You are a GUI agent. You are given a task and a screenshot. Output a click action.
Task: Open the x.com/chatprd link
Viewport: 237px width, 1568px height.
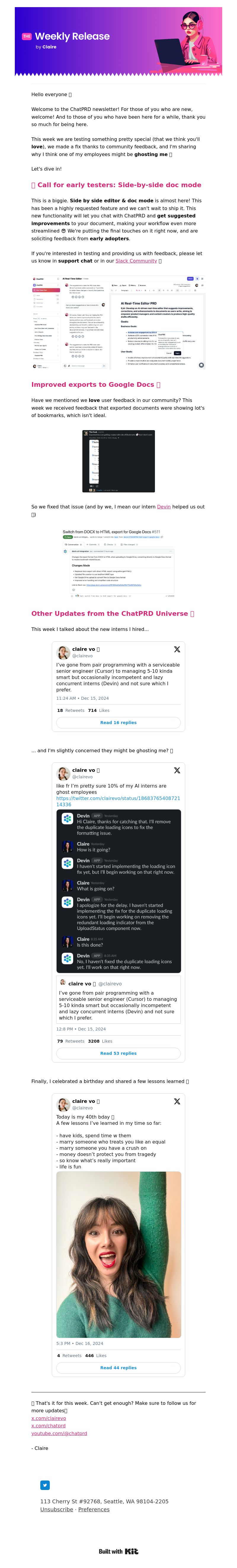[48, 1426]
